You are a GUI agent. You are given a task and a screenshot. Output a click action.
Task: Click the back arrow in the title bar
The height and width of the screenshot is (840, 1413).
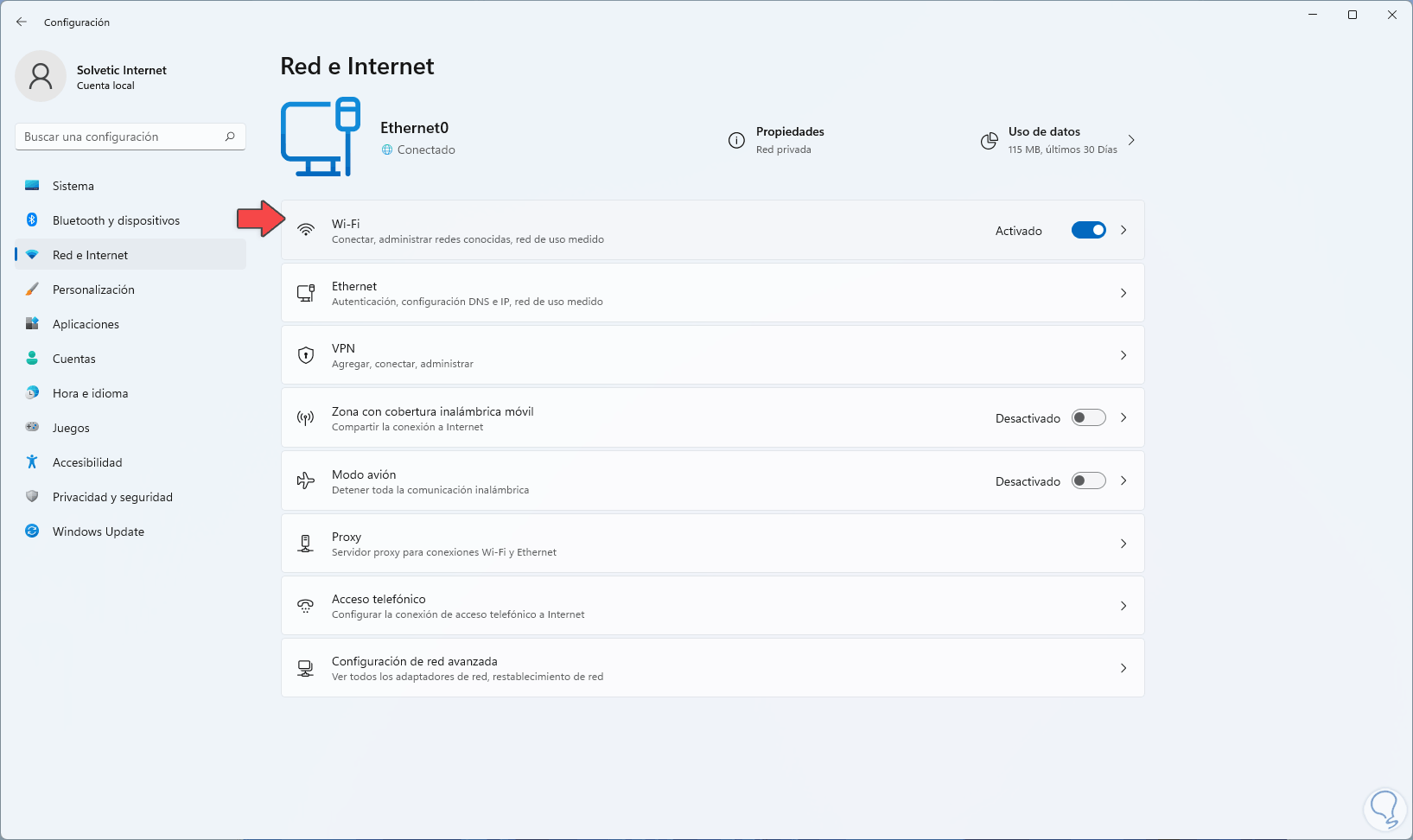(22, 22)
